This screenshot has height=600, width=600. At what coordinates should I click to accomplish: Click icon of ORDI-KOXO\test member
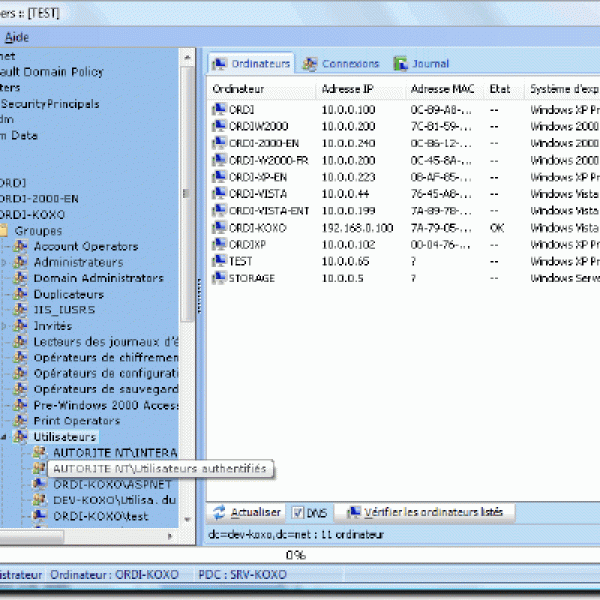point(39,516)
